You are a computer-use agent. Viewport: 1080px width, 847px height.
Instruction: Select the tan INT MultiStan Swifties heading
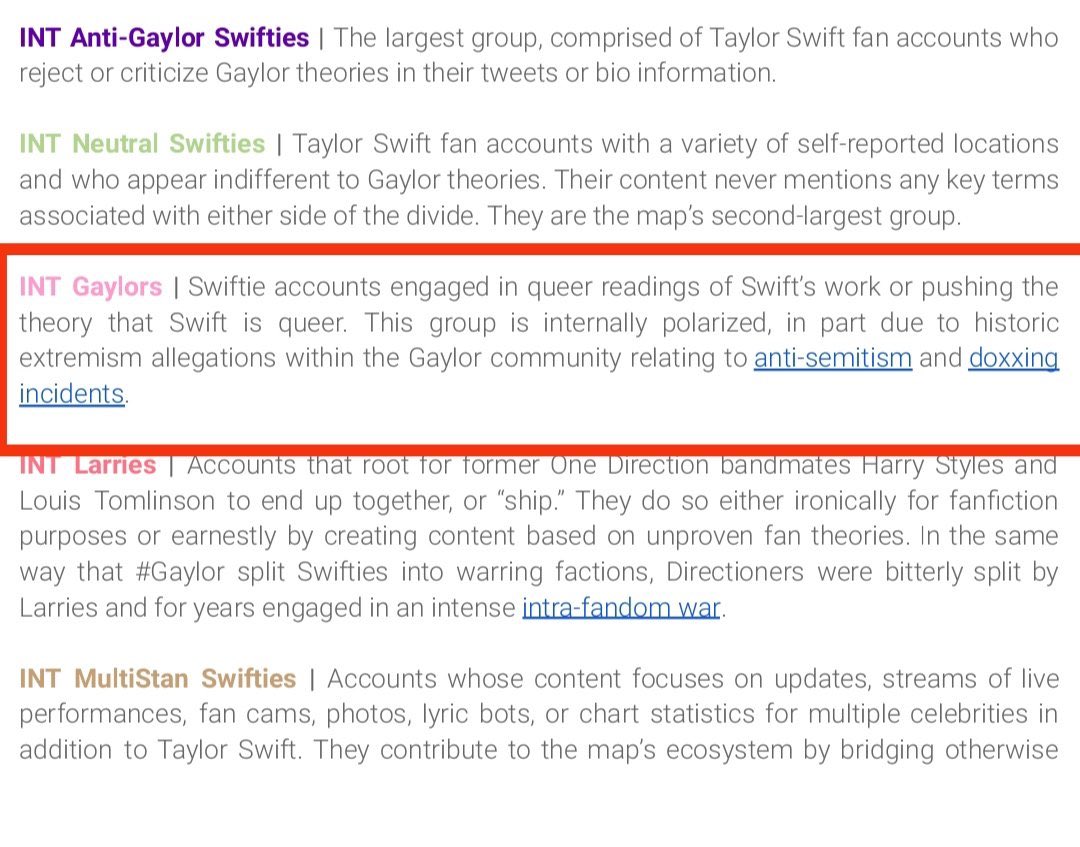click(158, 678)
